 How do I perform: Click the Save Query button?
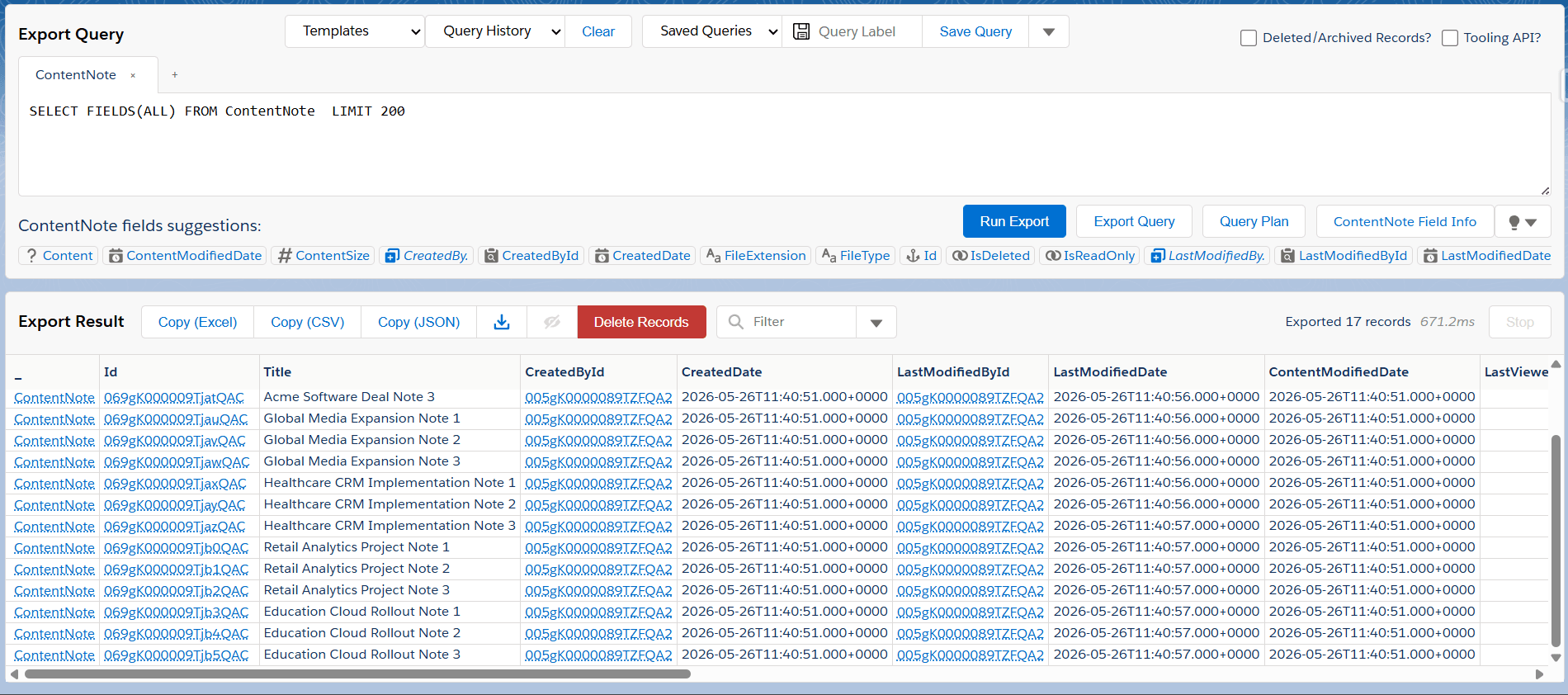click(975, 31)
